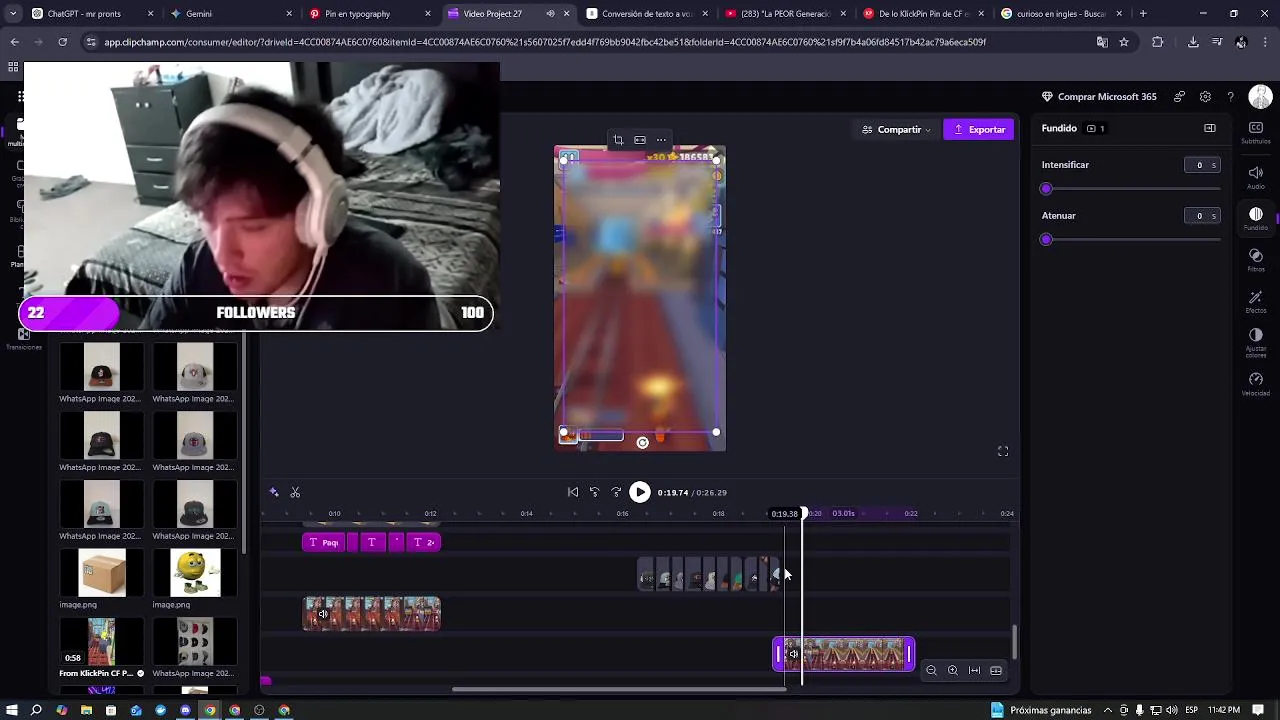Image resolution: width=1280 pixels, height=720 pixels.
Task: Click the Próximas ganancias taskbar widget
Action: click(1041, 710)
